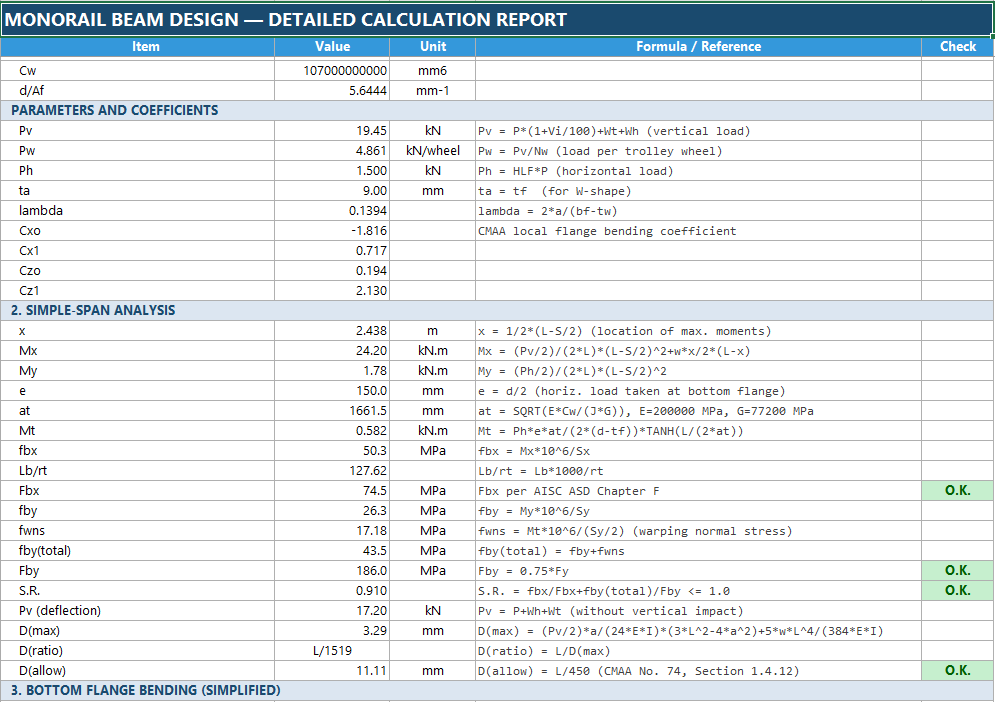This screenshot has height=702, width=995.
Task: Select the formula 'lambda = 2*a/(bf-tw)'
Action: [x=698, y=211]
